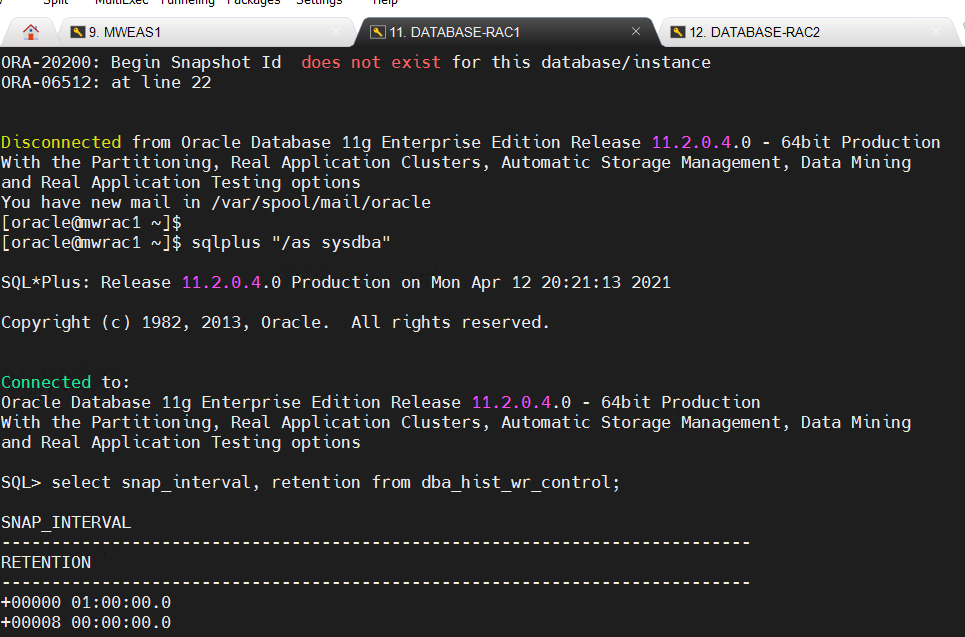Close the 12. DATABASE-RAC2 tab
Screen dimensions: 965x637
pos(936,31)
